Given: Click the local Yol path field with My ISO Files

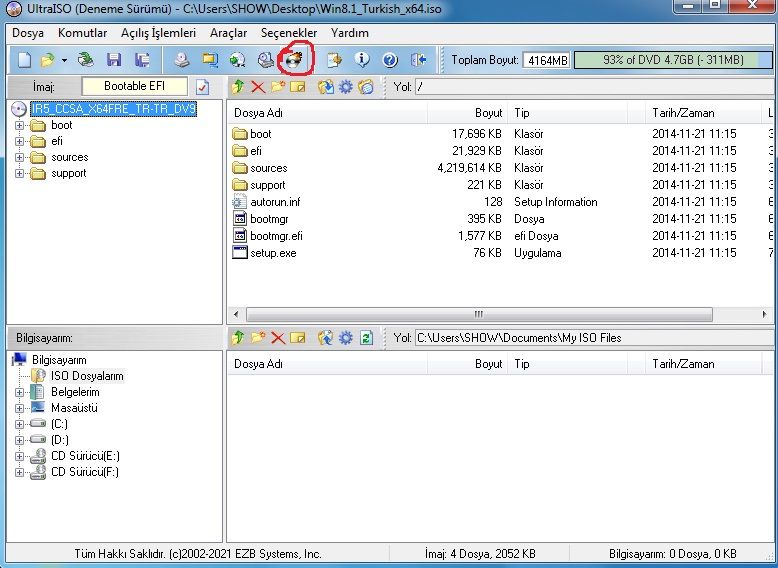Looking at the screenshot, I should point(595,338).
